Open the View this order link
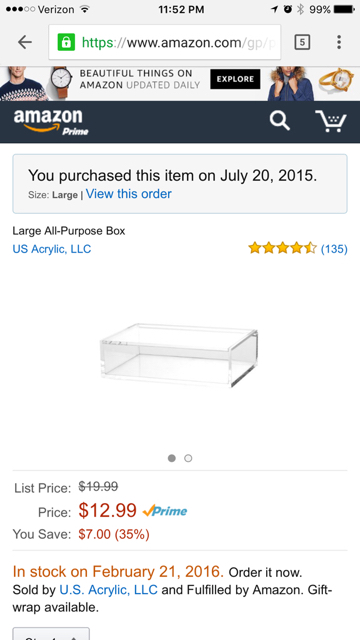 (x=129, y=194)
